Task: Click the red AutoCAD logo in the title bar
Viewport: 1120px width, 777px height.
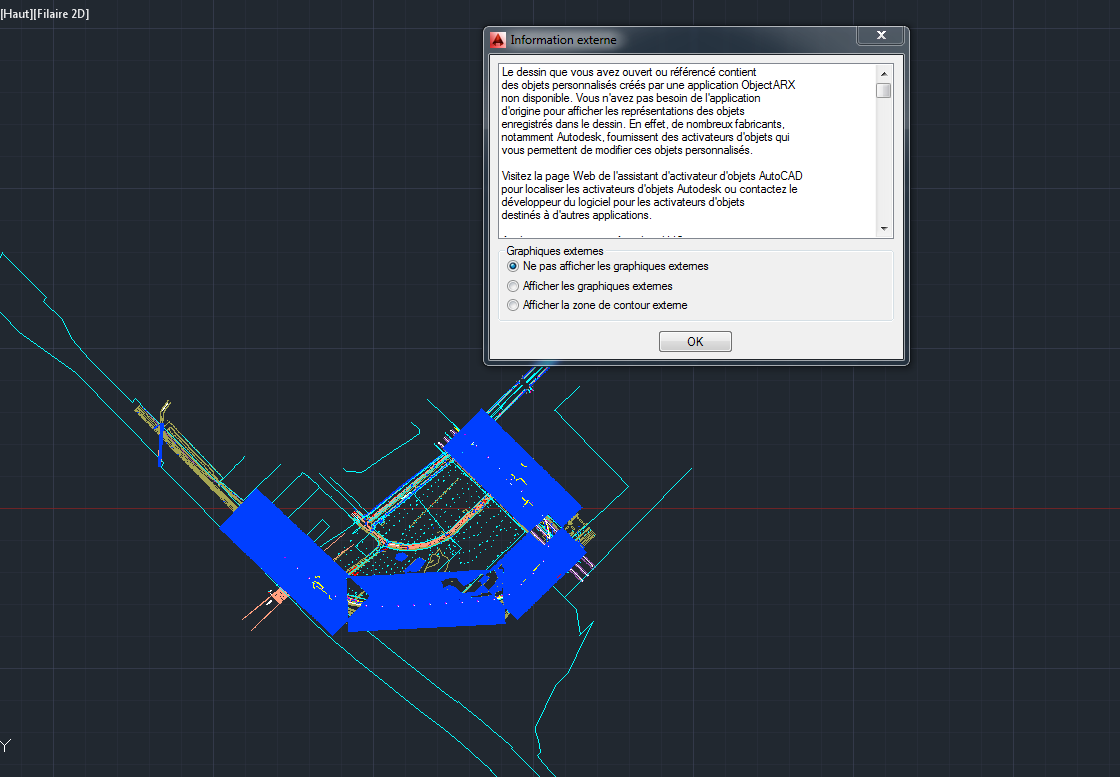Action: click(x=498, y=39)
